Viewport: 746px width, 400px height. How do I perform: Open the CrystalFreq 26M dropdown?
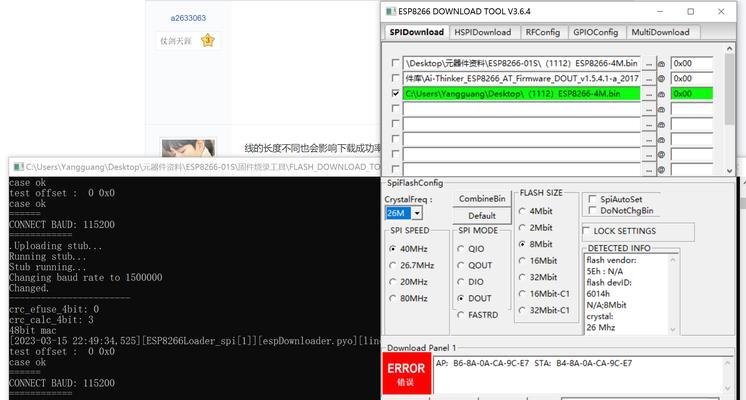coord(417,213)
